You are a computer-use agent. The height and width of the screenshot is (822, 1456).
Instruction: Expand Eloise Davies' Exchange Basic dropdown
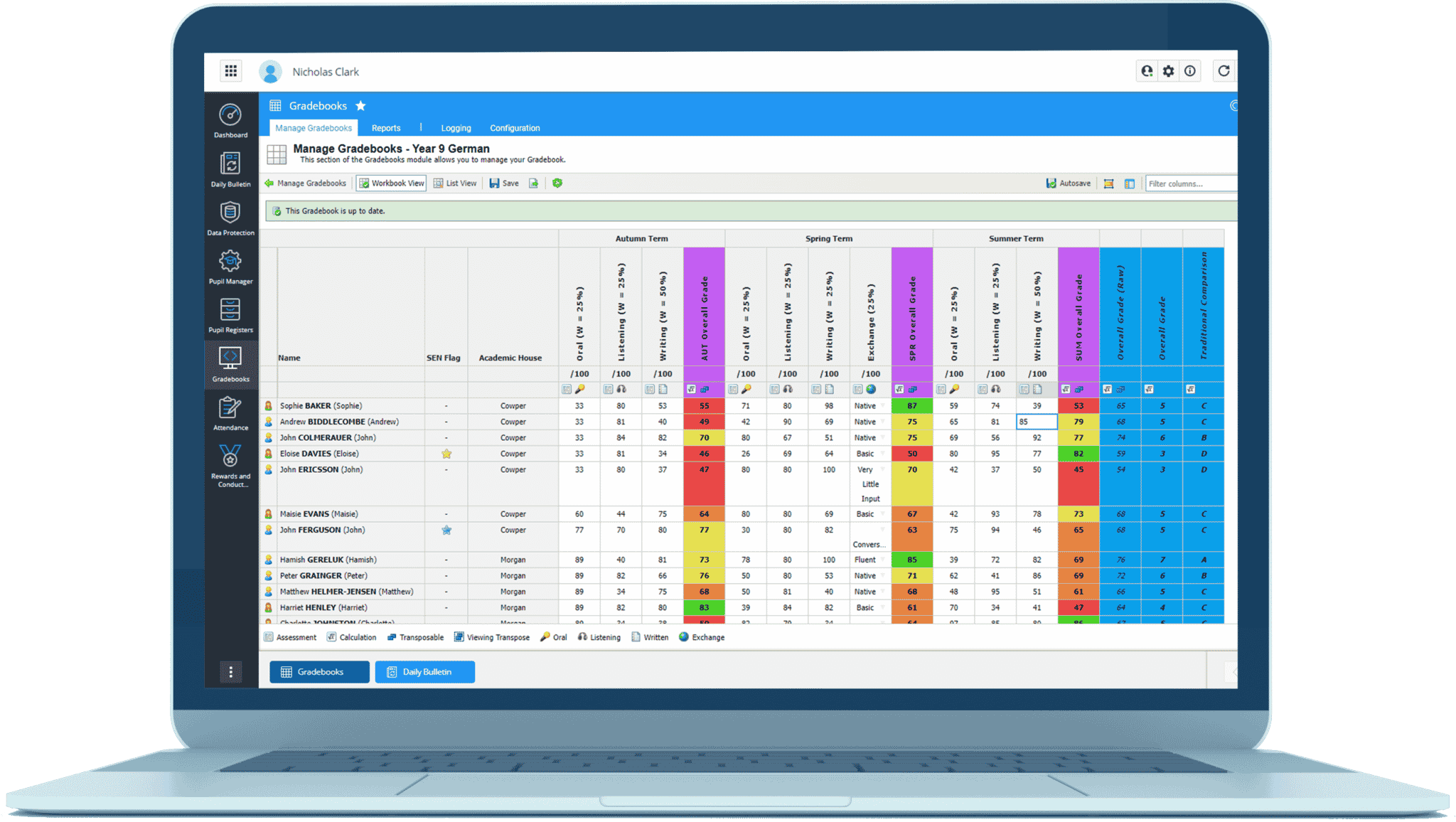[884, 454]
